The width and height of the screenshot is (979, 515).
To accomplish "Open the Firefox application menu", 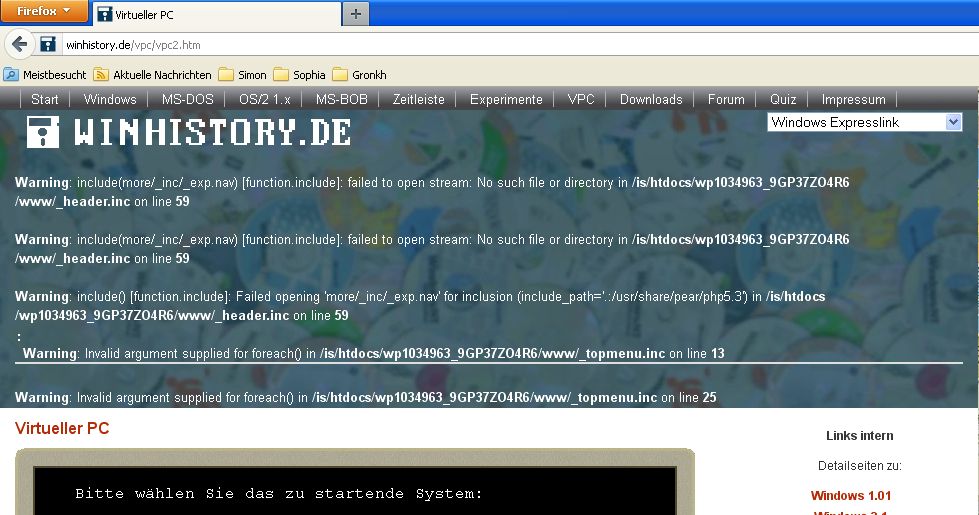I will tap(44, 11).
